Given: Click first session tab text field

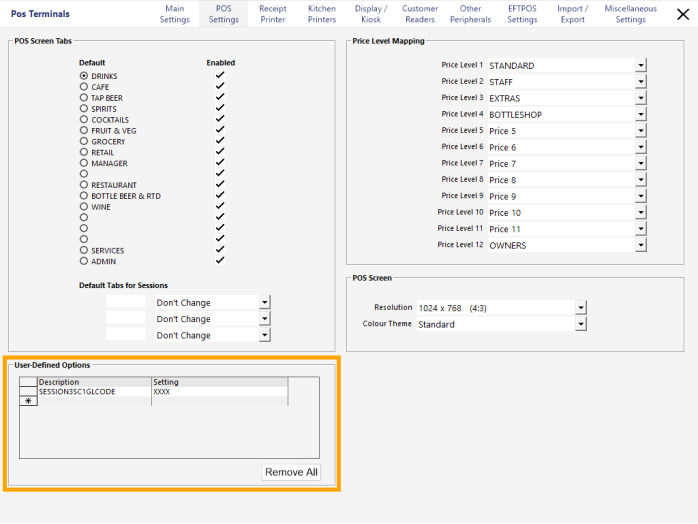Looking at the screenshot, I should coord(126,302).
